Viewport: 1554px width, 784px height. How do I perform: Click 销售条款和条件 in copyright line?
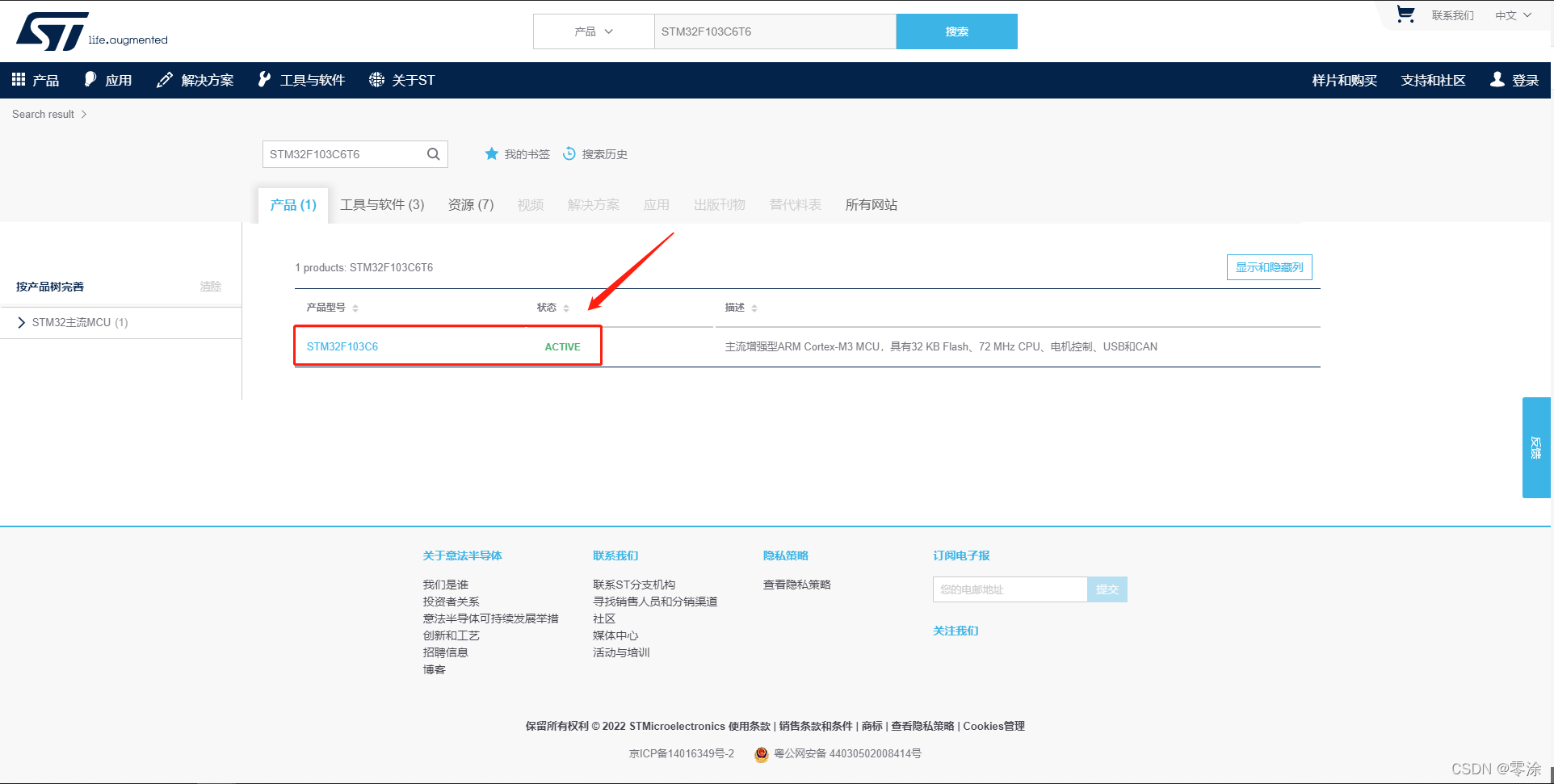click(x=816, y=726)
